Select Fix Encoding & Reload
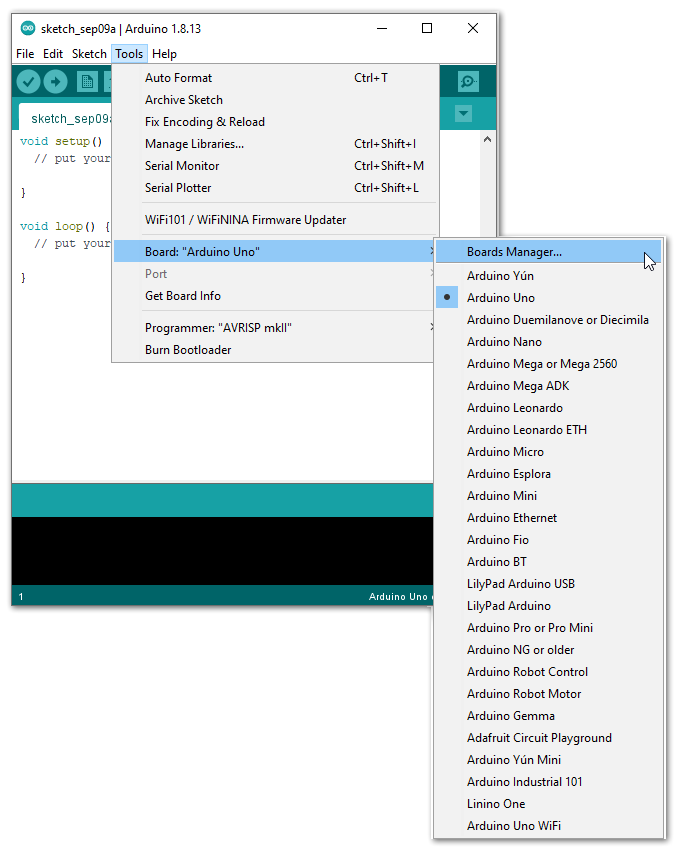The width and height of the screenshot is (680, 856). [x=276, y=122]
